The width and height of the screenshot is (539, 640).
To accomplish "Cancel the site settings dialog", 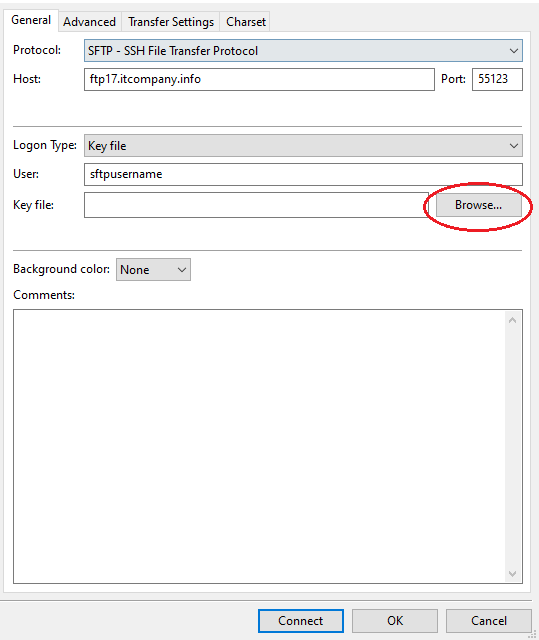I will pyautogui.click(x=489, y=621).
